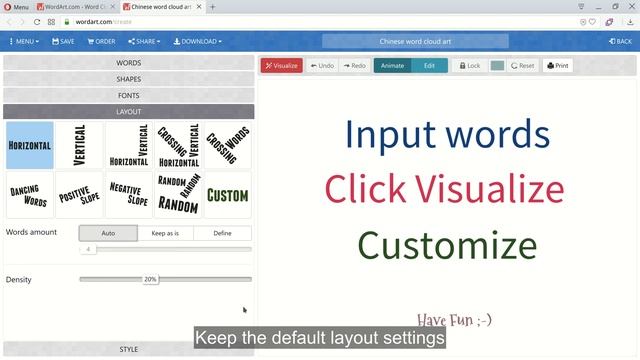
Task: Select the Positive Slope layout
Action: (79, 195)
